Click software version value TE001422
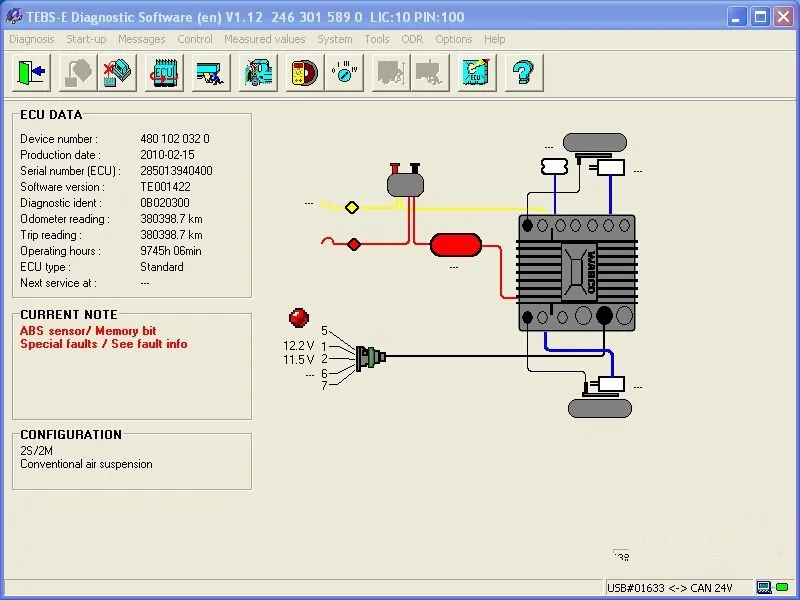This screenshot has width=800, height=600. point(165,187)
